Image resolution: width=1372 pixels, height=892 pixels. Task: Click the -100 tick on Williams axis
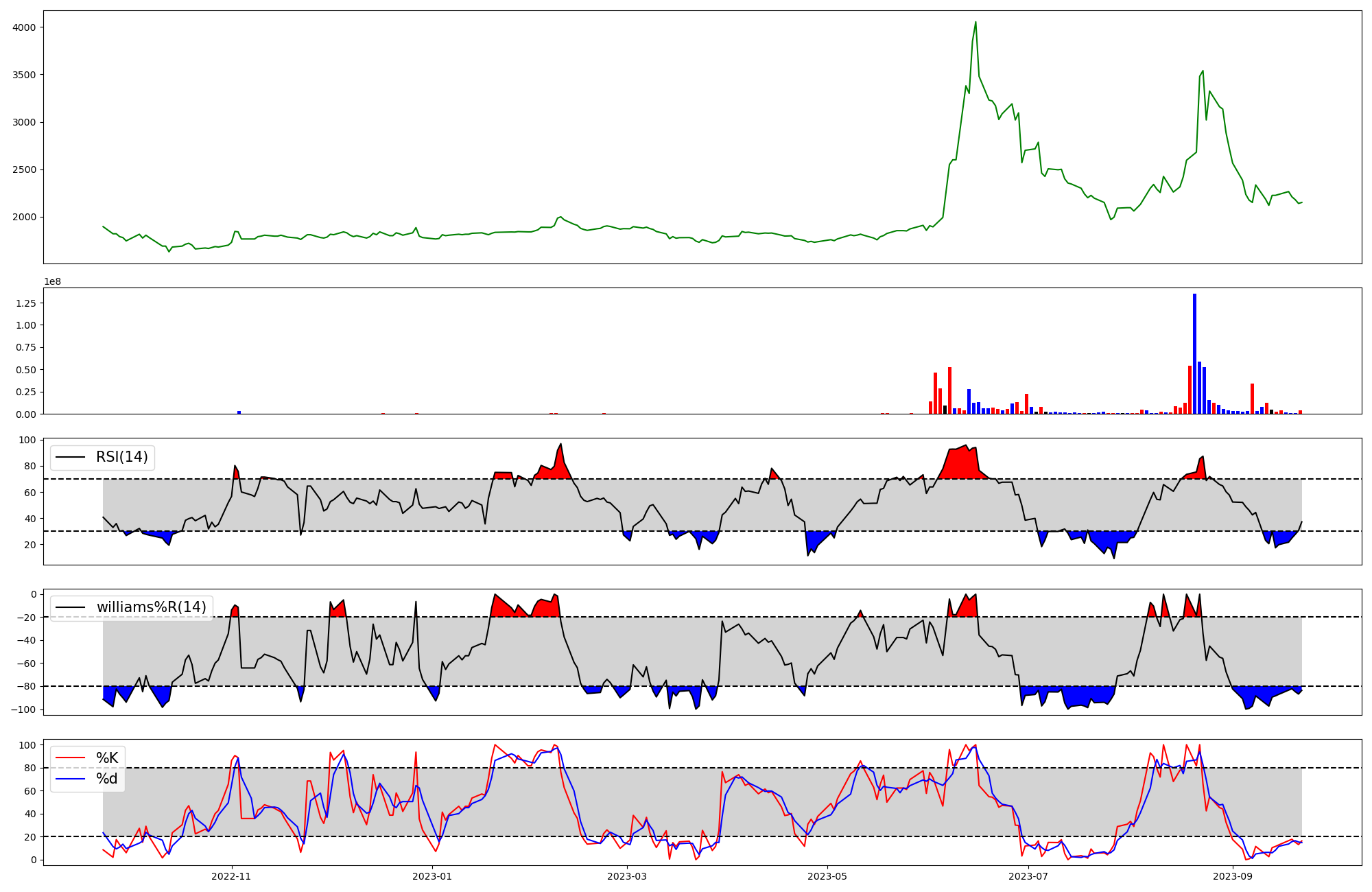pos(23,709)
